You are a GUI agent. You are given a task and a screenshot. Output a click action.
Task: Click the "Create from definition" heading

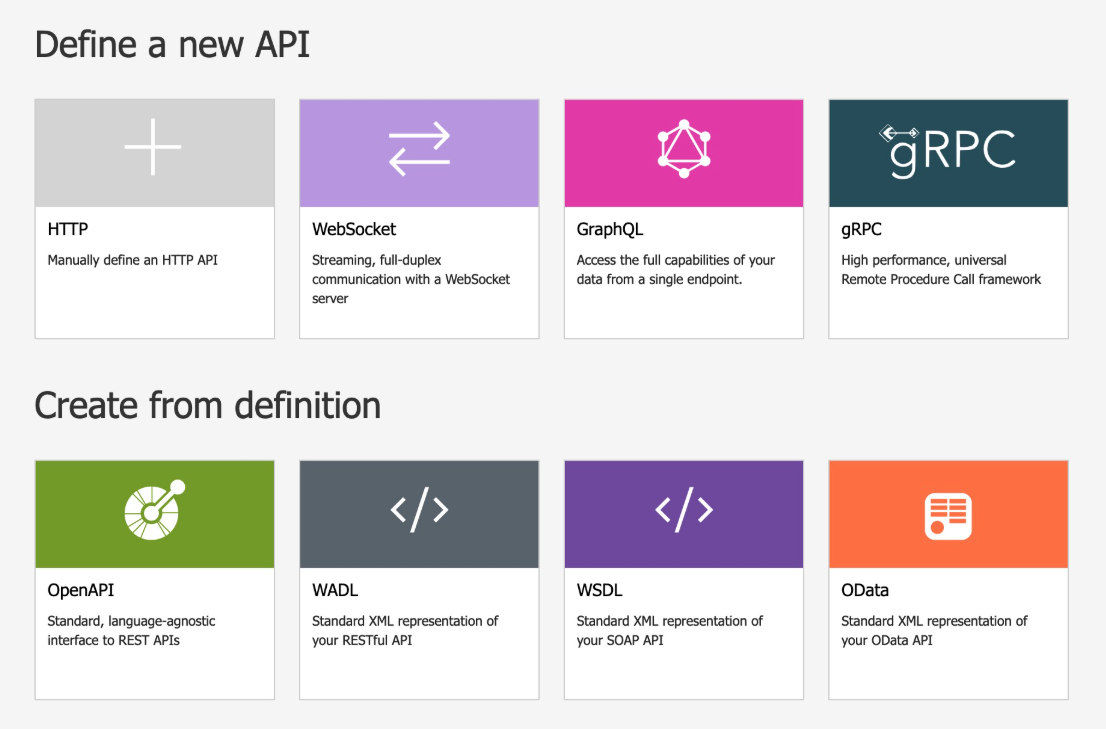[208, 406]
